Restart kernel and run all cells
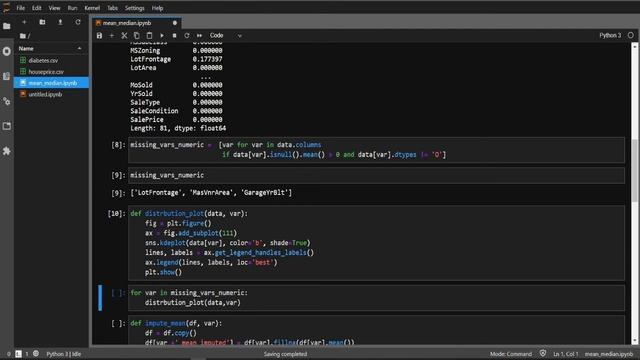The height and width of the screenshot is (360, 640). pos(199,36)
